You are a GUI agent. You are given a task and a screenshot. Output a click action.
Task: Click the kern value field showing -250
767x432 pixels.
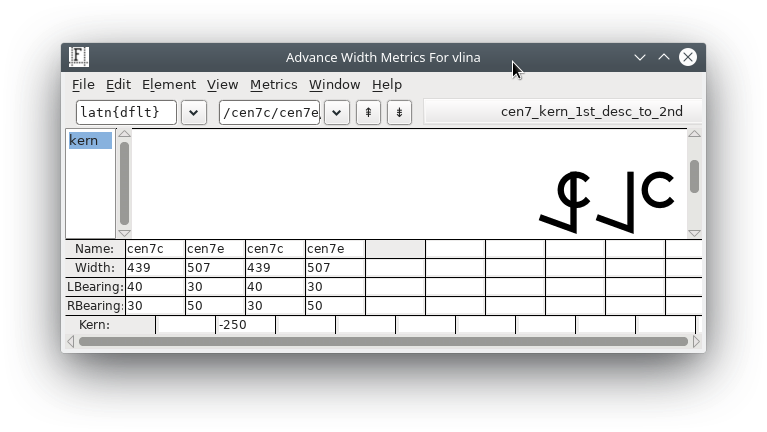246,325
